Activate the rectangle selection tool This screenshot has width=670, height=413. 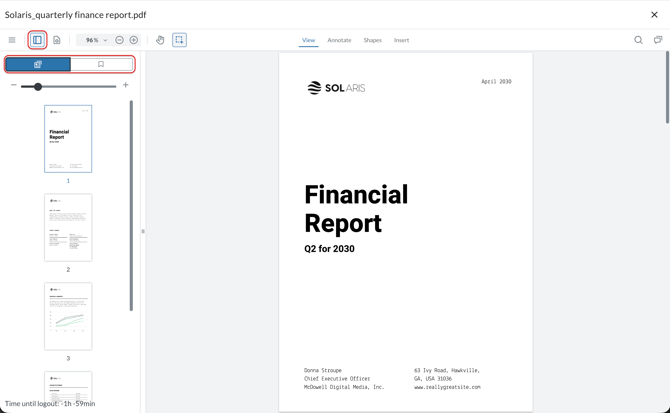tap(180, 40)
